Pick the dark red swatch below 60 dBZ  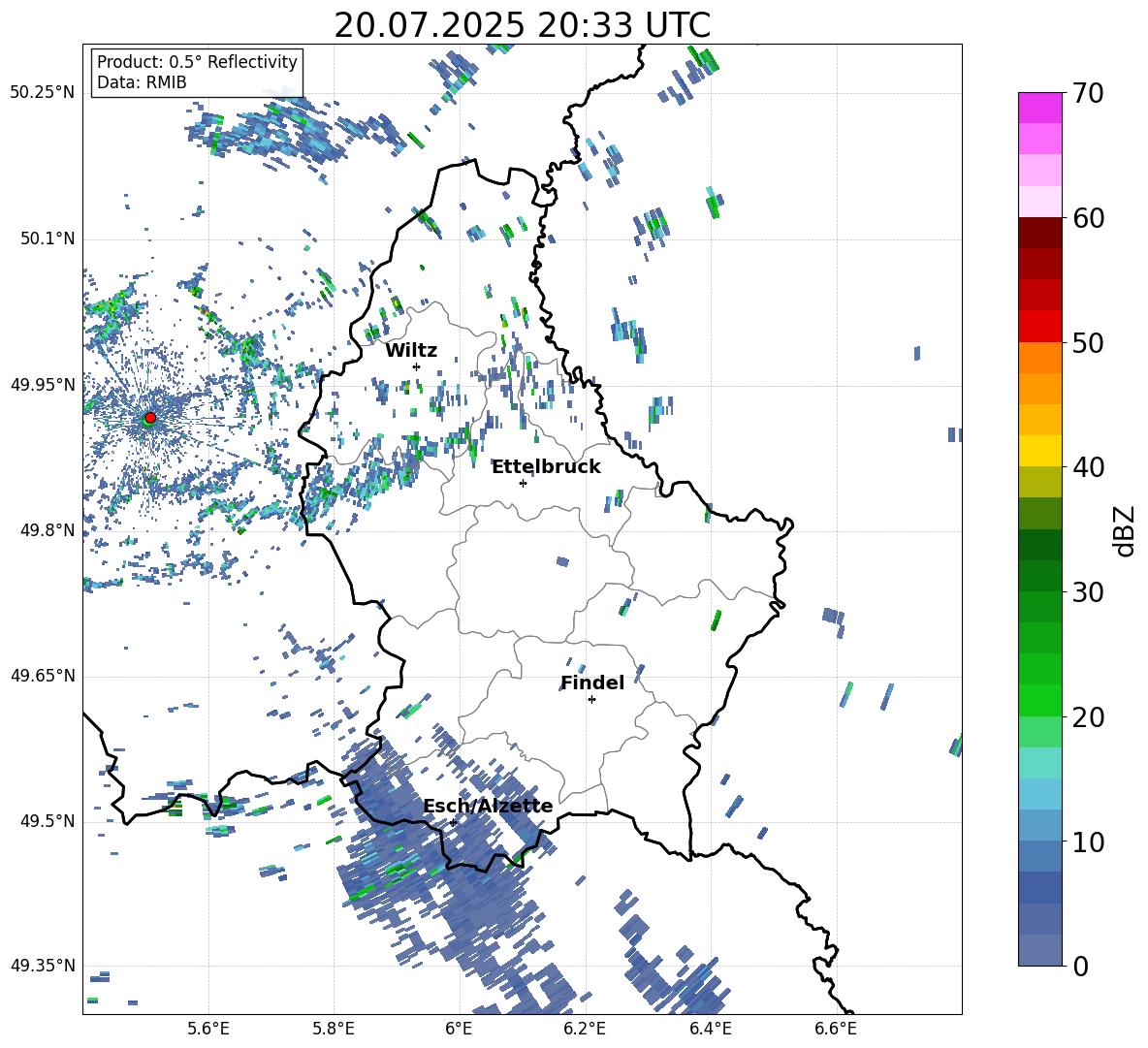1039,233
